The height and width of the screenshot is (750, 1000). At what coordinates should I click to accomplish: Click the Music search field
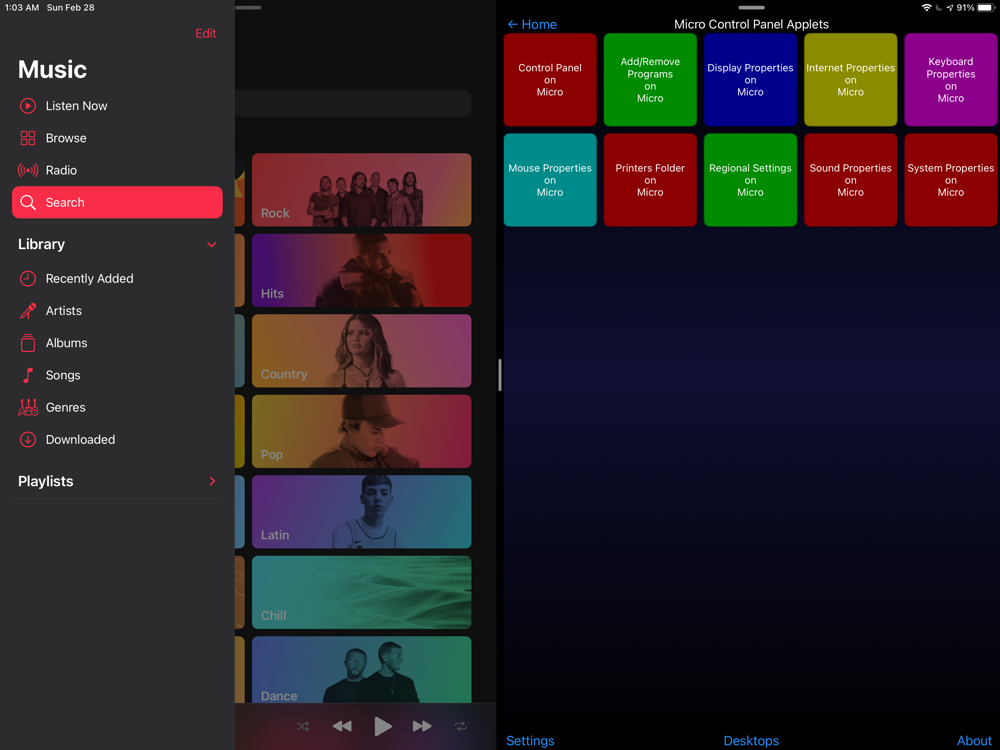pos(353,103)
